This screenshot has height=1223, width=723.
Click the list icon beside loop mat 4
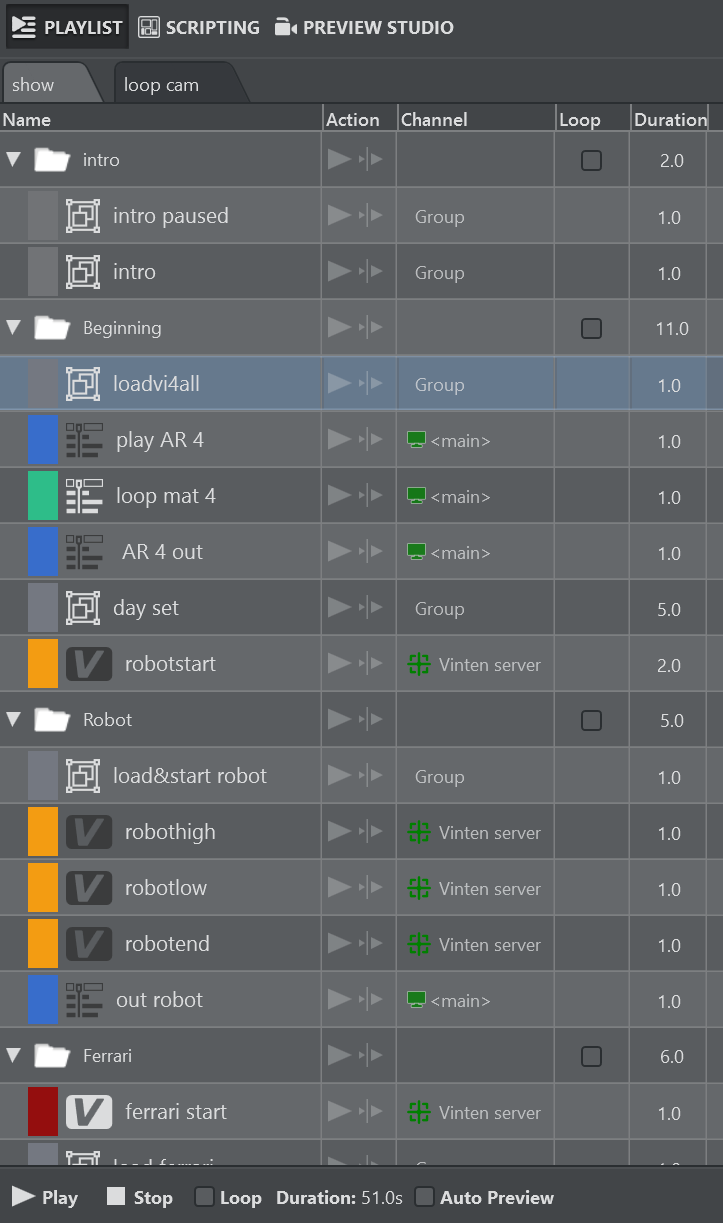click(84, 496)
